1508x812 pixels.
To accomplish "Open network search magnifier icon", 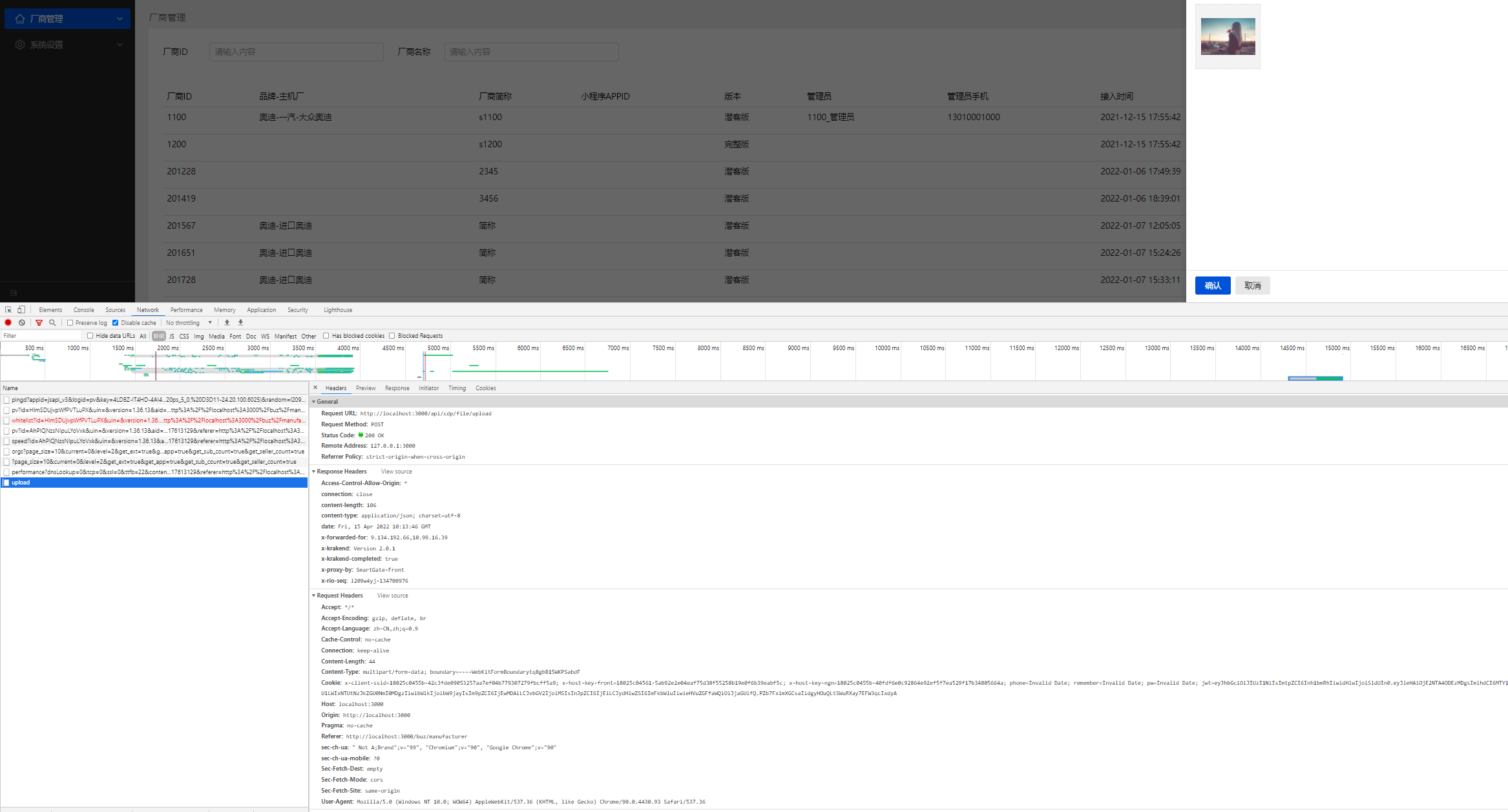I will [52, 322].
